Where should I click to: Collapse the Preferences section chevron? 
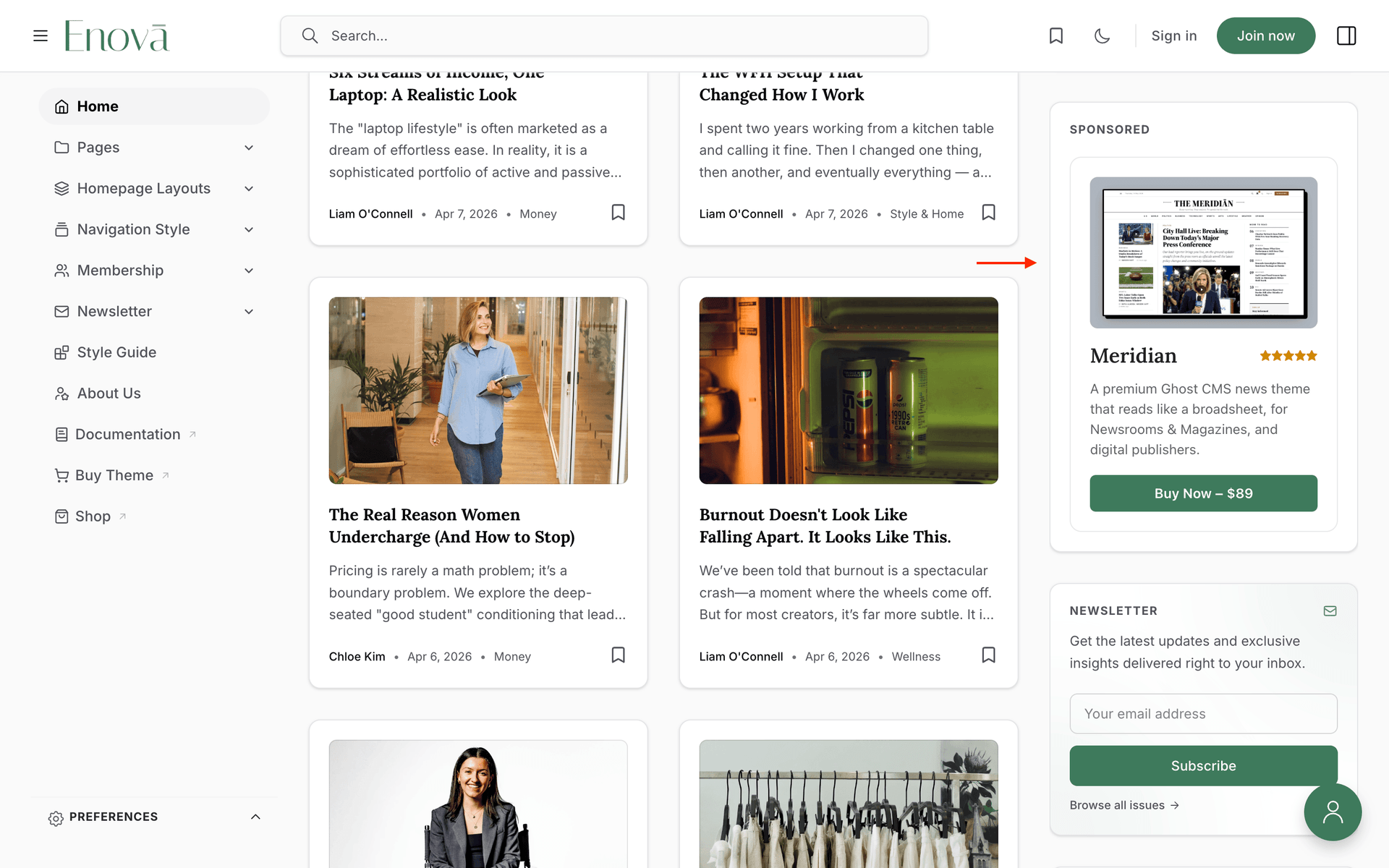pos(255,817)
